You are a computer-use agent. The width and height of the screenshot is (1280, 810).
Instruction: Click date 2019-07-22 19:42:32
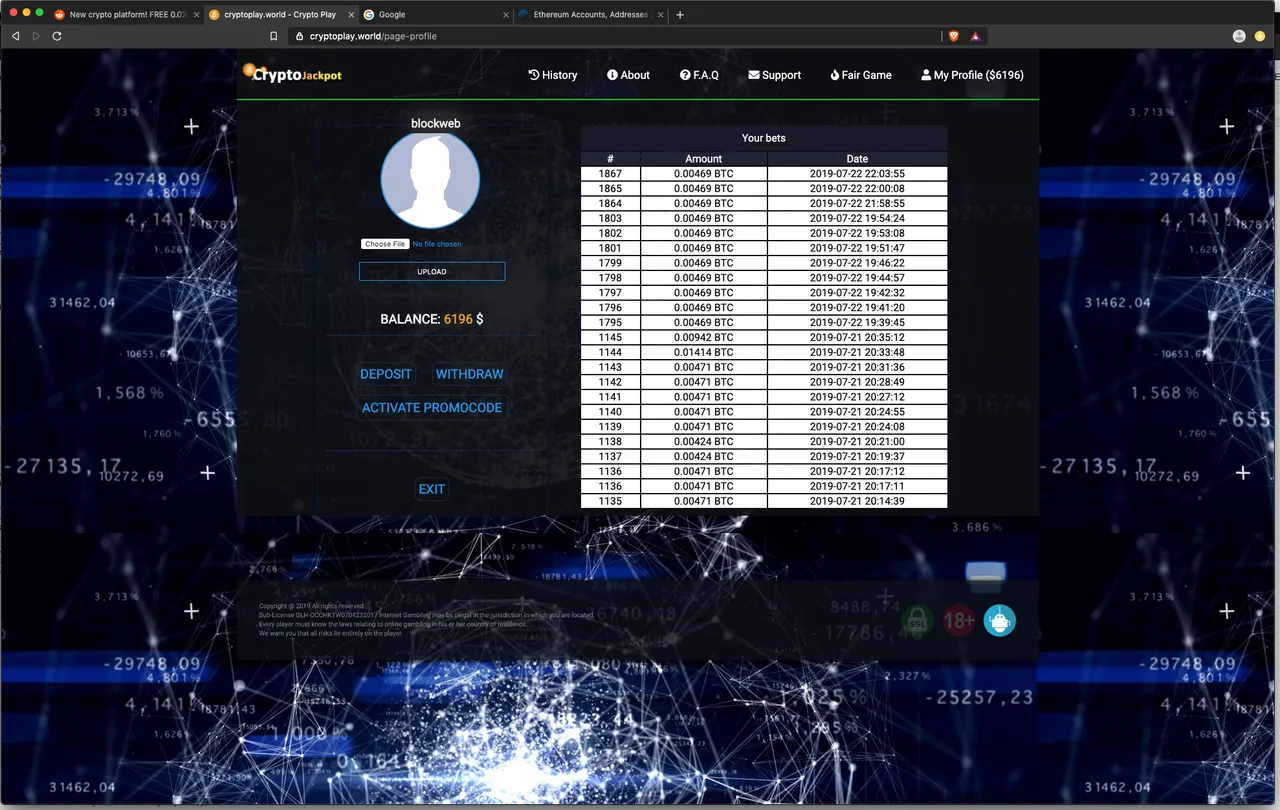coord(857,293)
